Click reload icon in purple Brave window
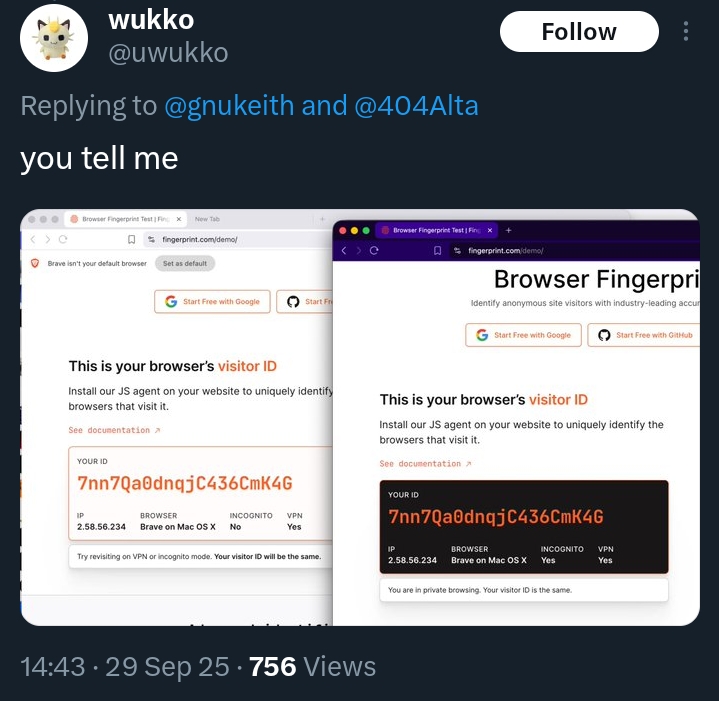 [374, 250]
